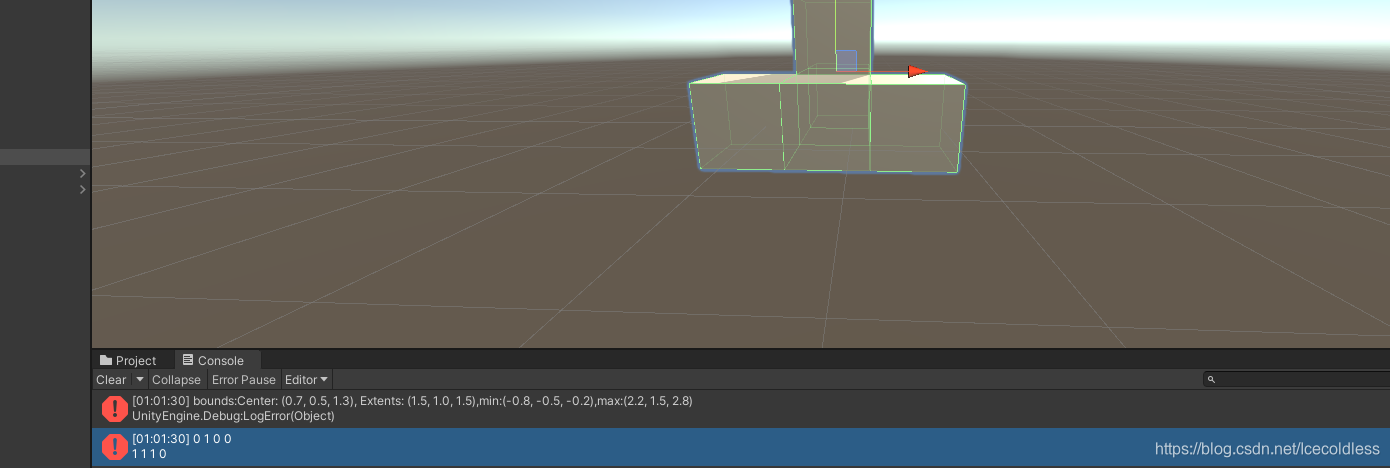Click the error icon of the bounds log
1390x468 pixels.
click(115, 408)
